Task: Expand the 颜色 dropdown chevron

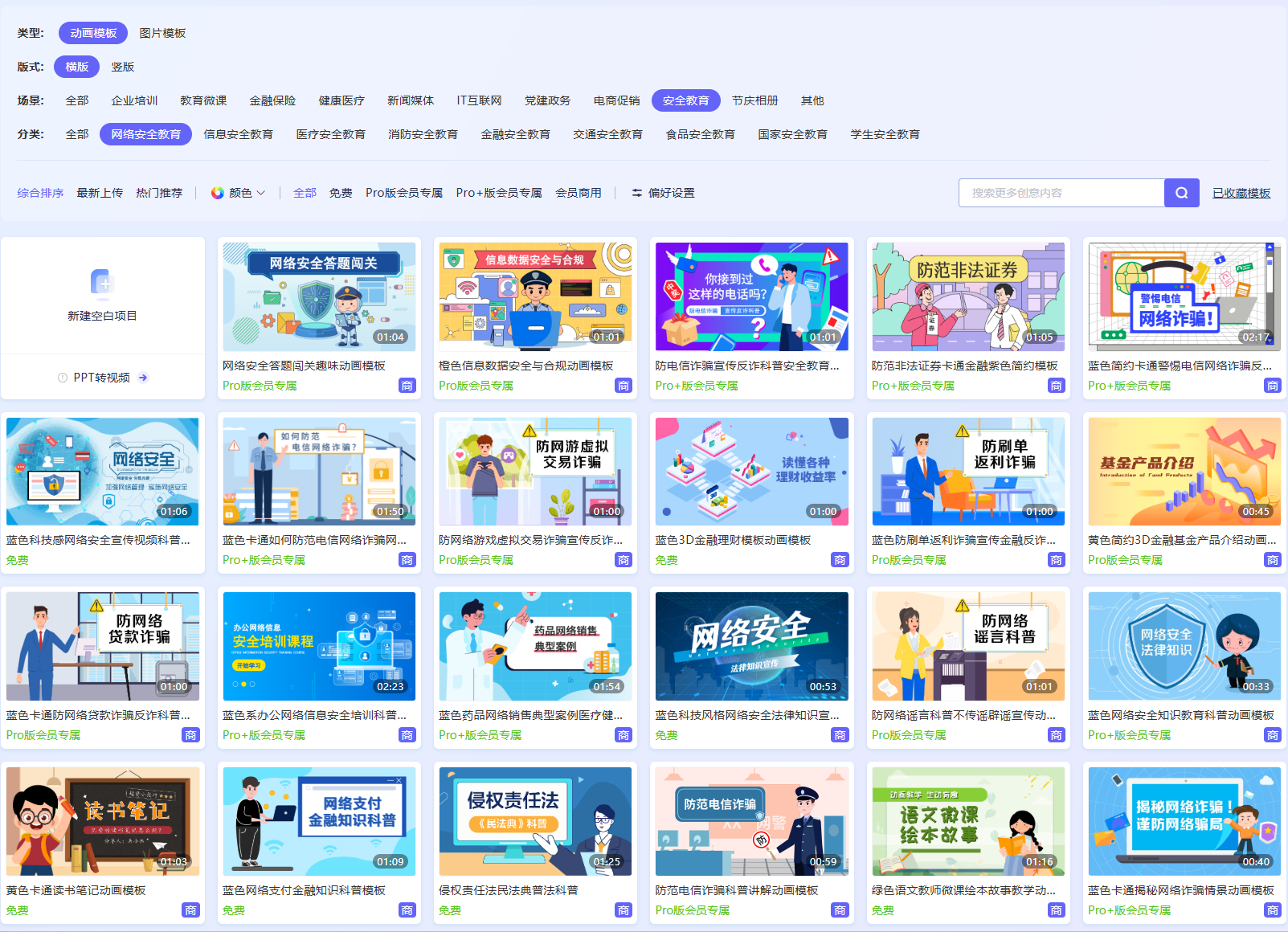Action: (261, 193)
